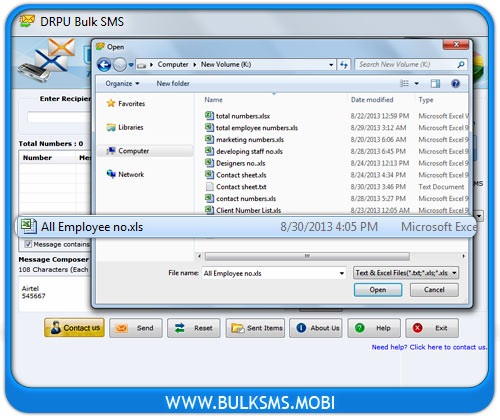Click the Airtel message composer text area
This screenshot has width=500, height=420.
tap(55, 295)
